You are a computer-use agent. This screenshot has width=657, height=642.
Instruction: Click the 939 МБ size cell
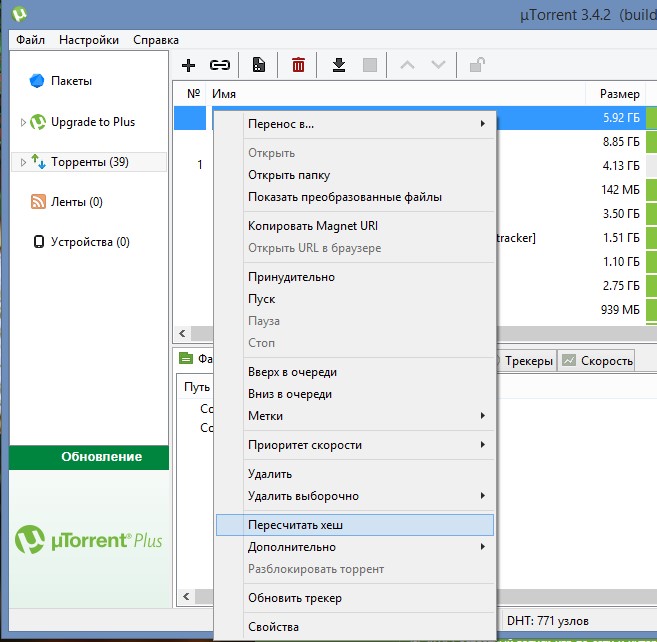coord(620,310)
